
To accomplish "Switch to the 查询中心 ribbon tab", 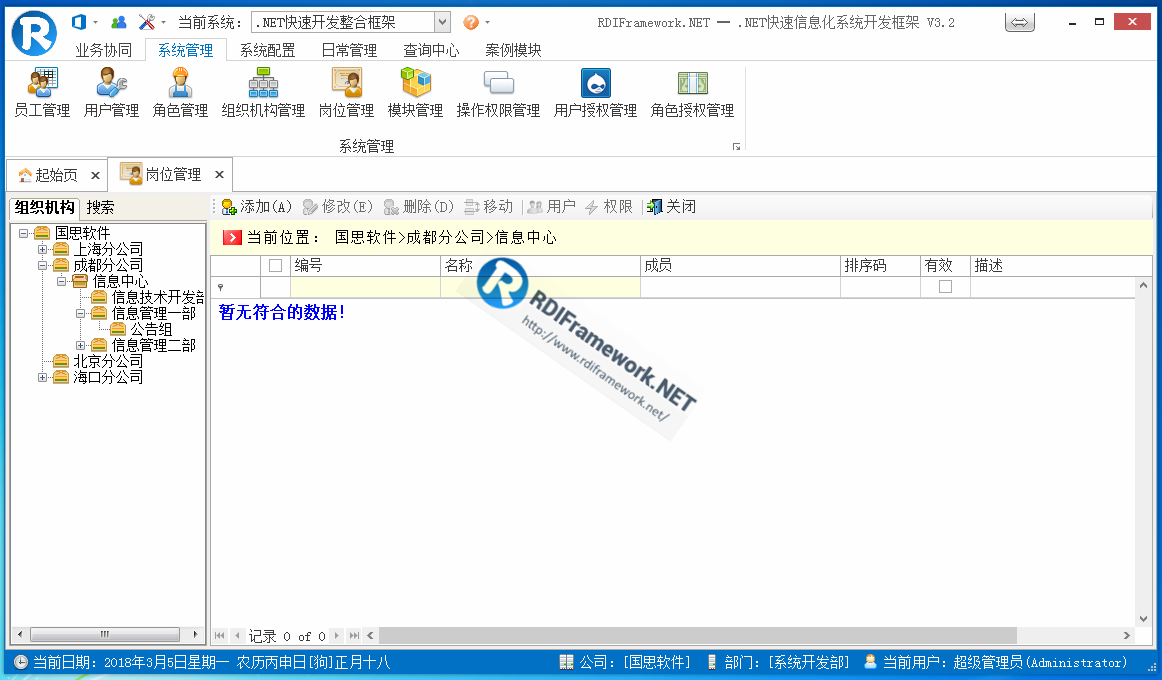I will (x=431, y=50).
